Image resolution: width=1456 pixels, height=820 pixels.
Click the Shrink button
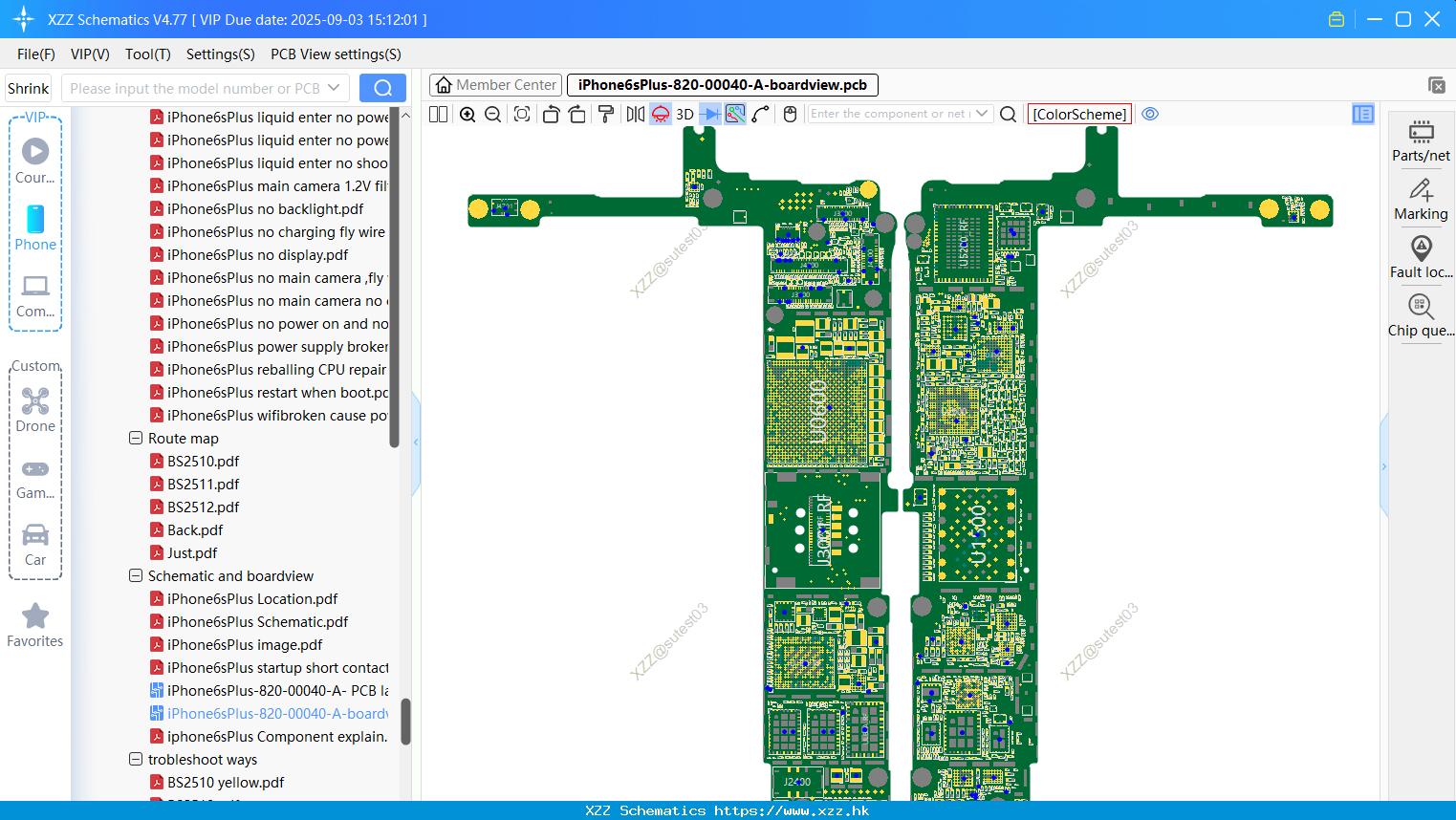click(29, 88)
